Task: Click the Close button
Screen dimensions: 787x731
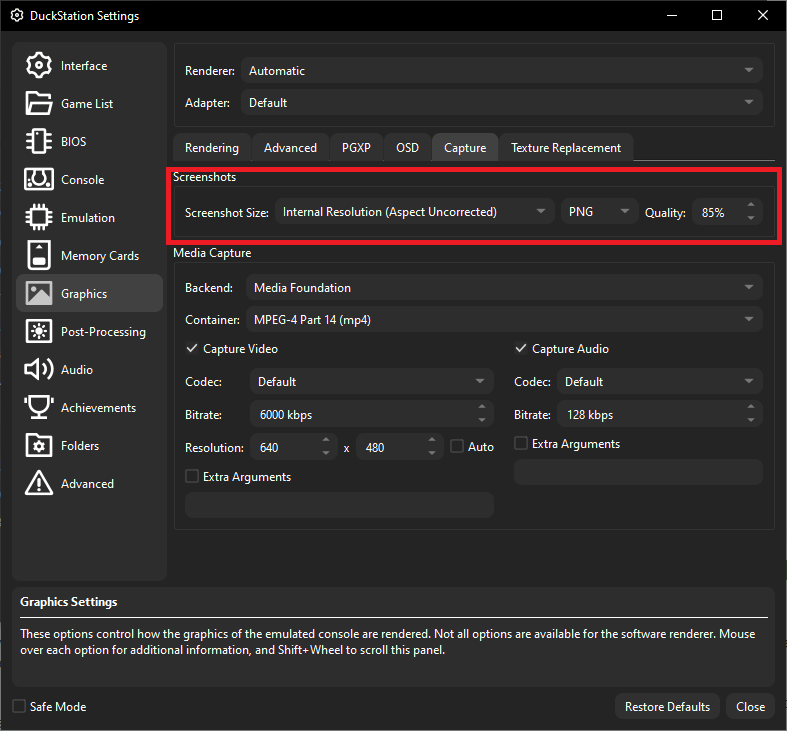Action: click(x=750, y=706)
